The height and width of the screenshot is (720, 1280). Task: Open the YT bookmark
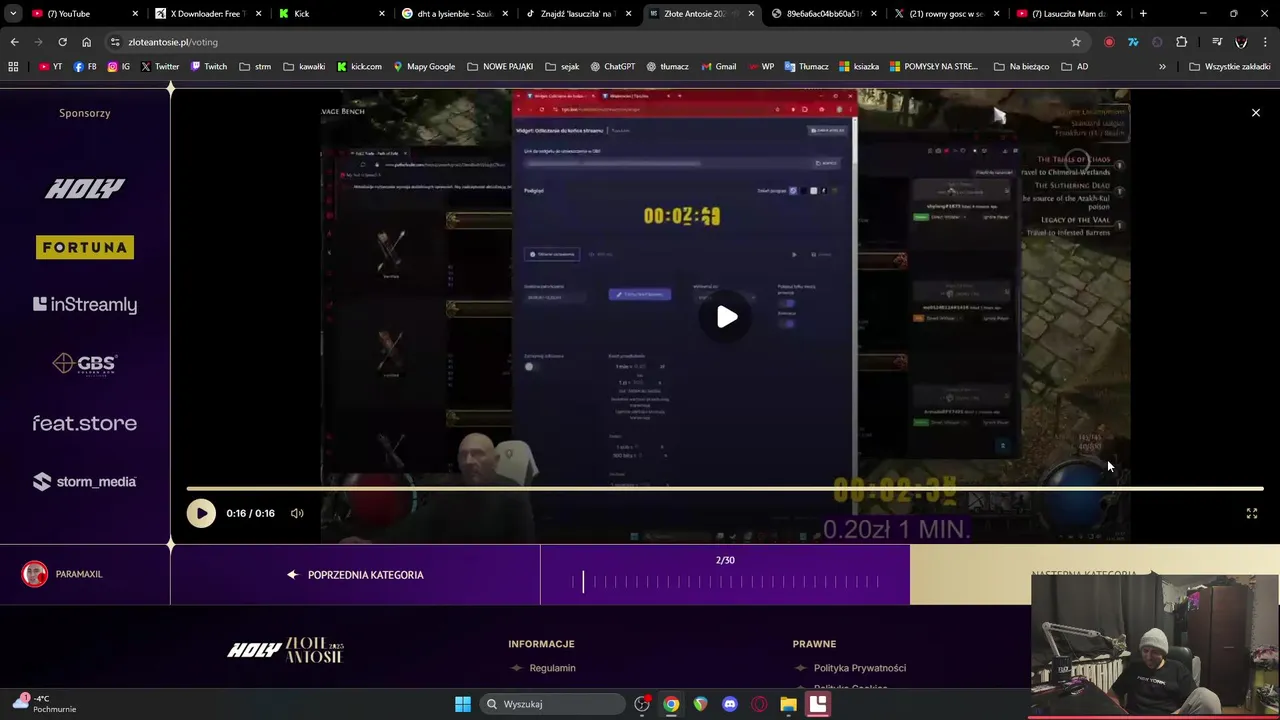click(x=50, y=67)
